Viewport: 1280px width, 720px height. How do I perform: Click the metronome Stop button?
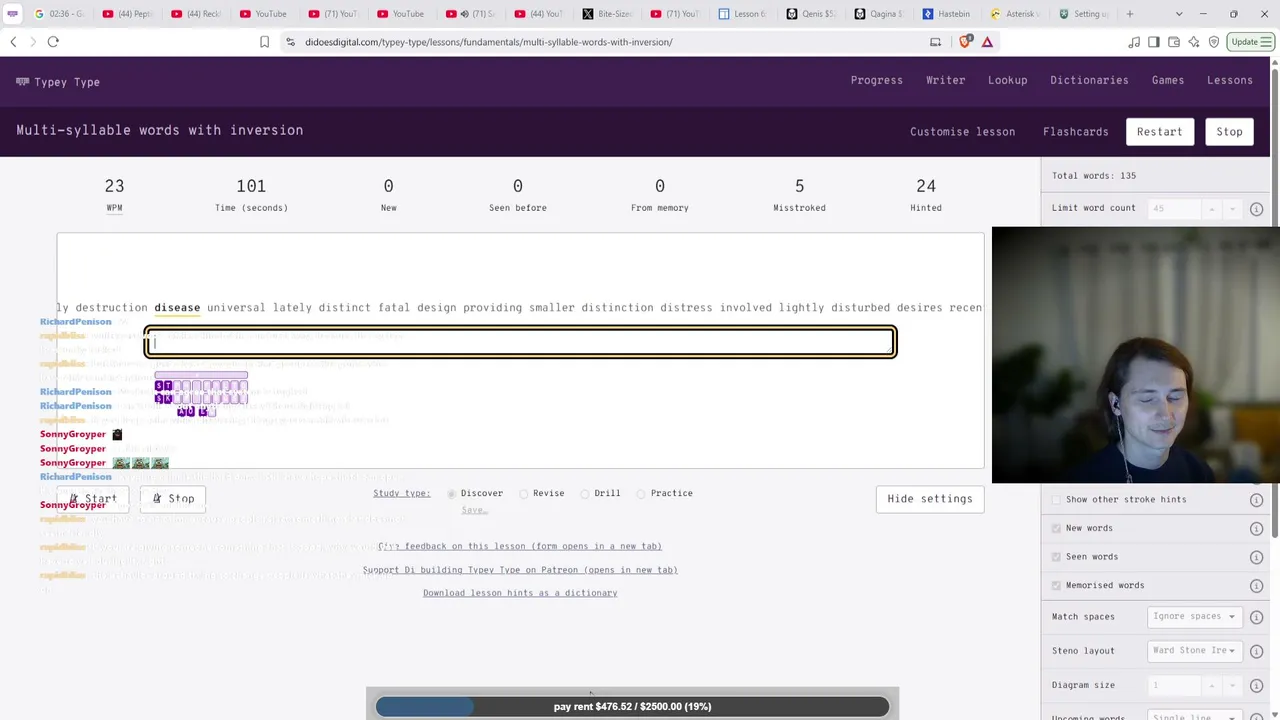[173, 499]
